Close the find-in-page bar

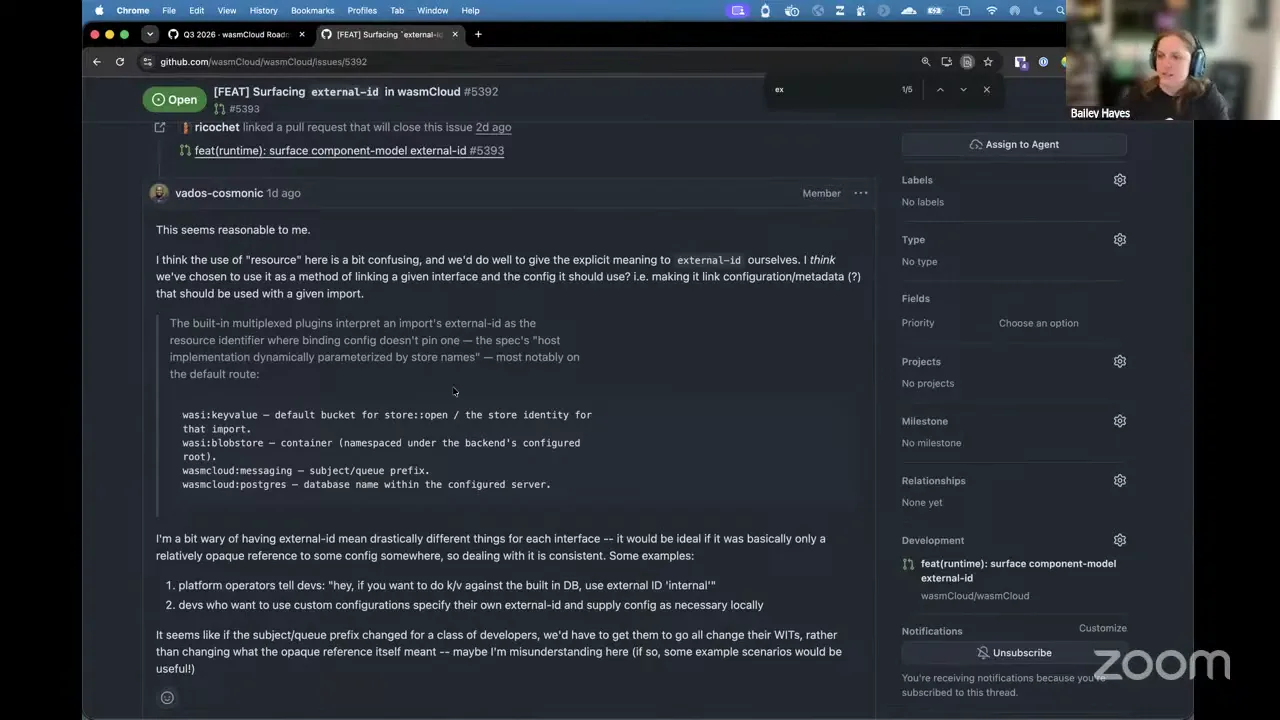tap(986, 90)
